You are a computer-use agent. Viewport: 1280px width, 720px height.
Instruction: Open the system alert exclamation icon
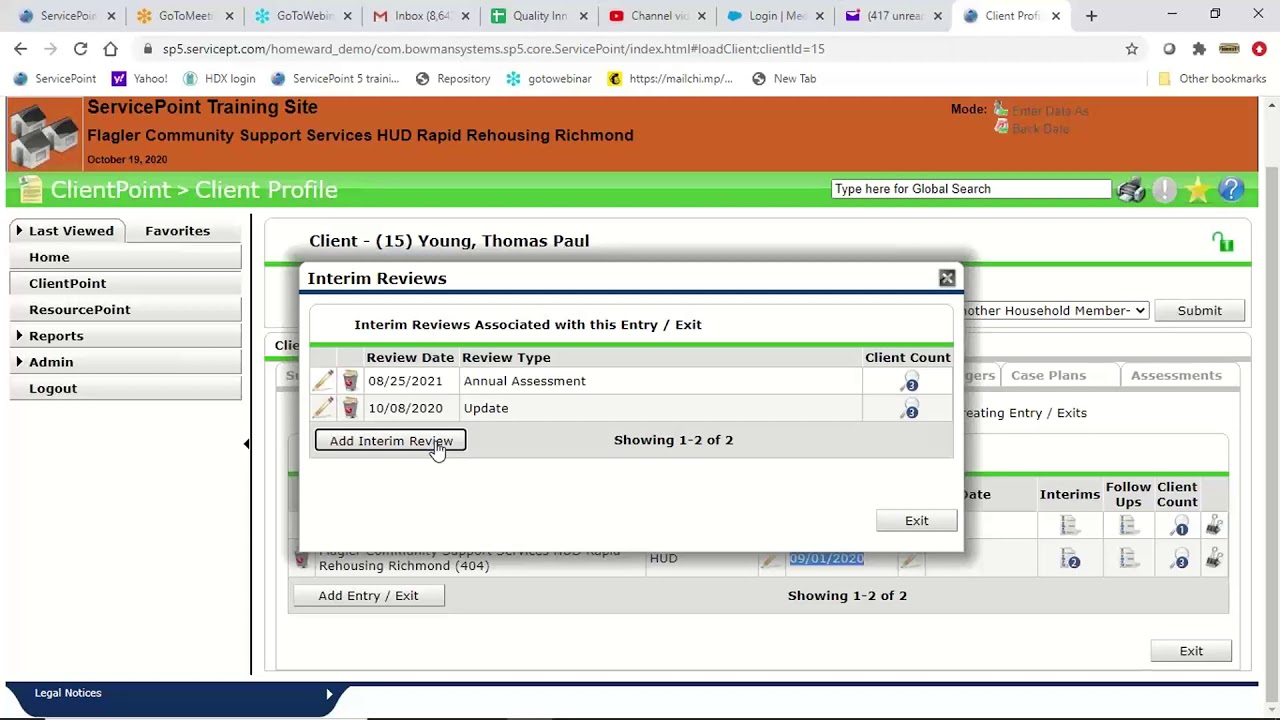click(1164, 190)
